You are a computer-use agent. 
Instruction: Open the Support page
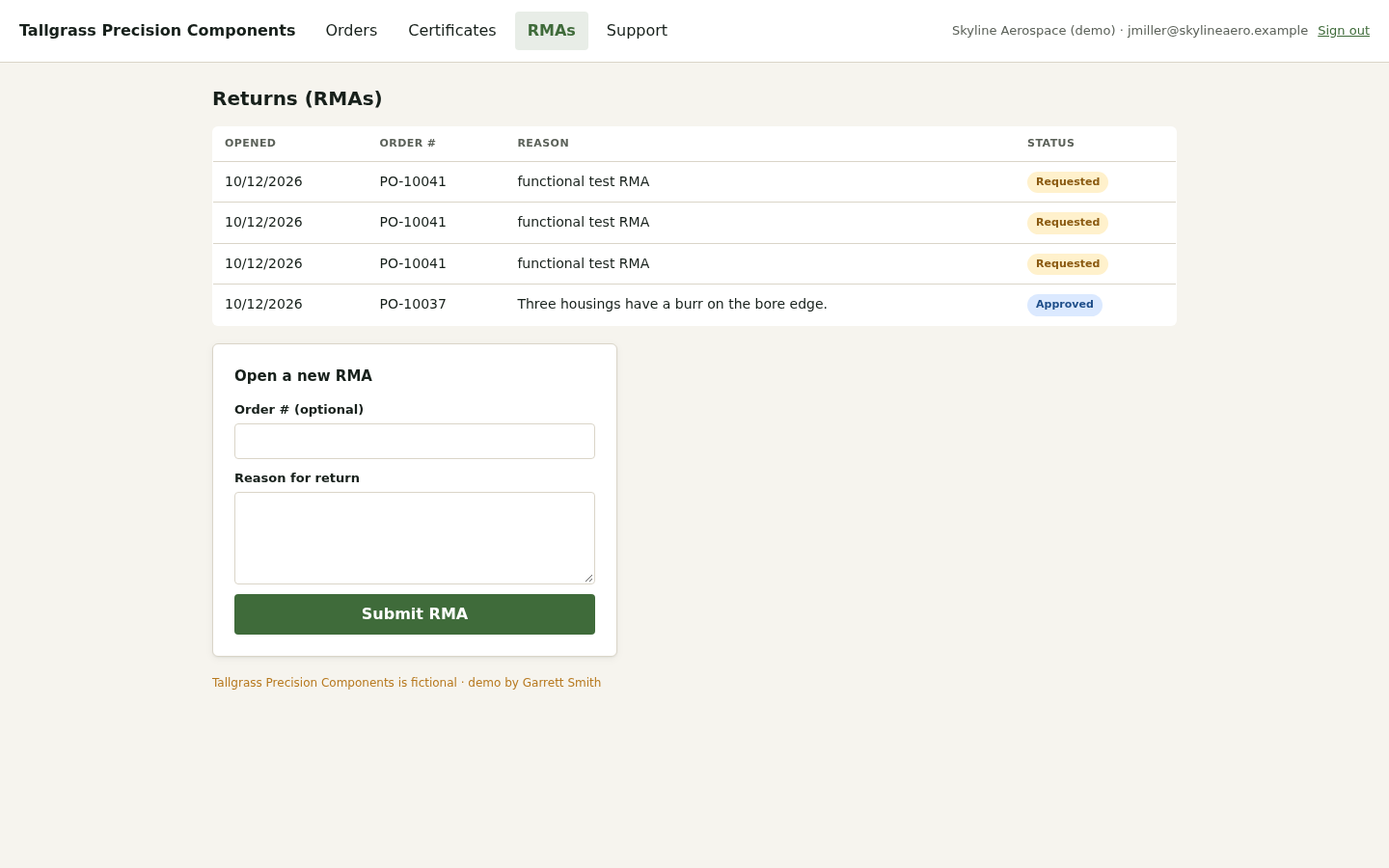pyautogui.click(x=637, y=31)
